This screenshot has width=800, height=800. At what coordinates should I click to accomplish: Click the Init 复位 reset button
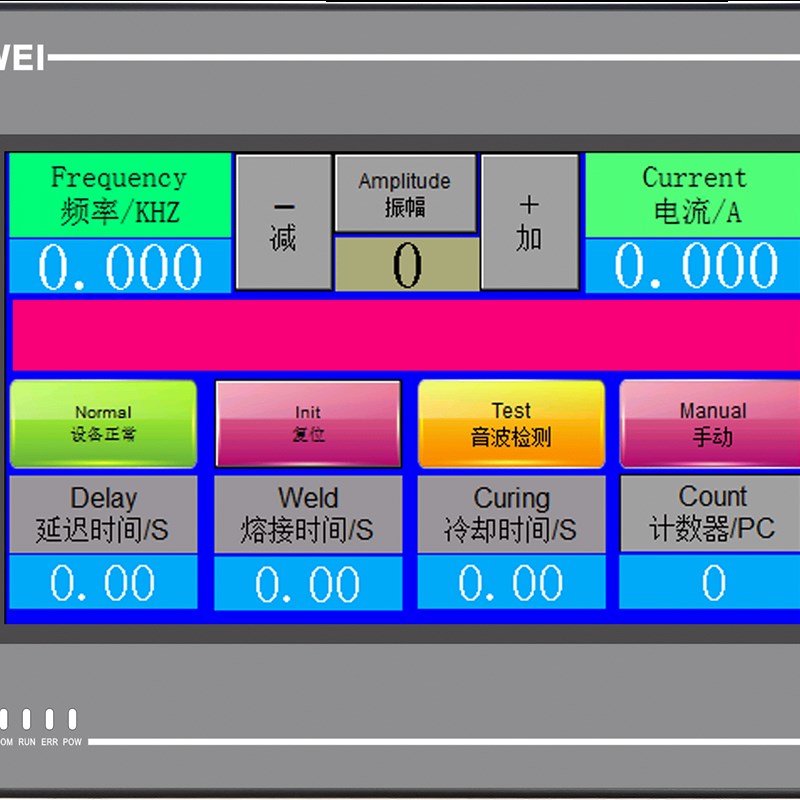point(308,423)
